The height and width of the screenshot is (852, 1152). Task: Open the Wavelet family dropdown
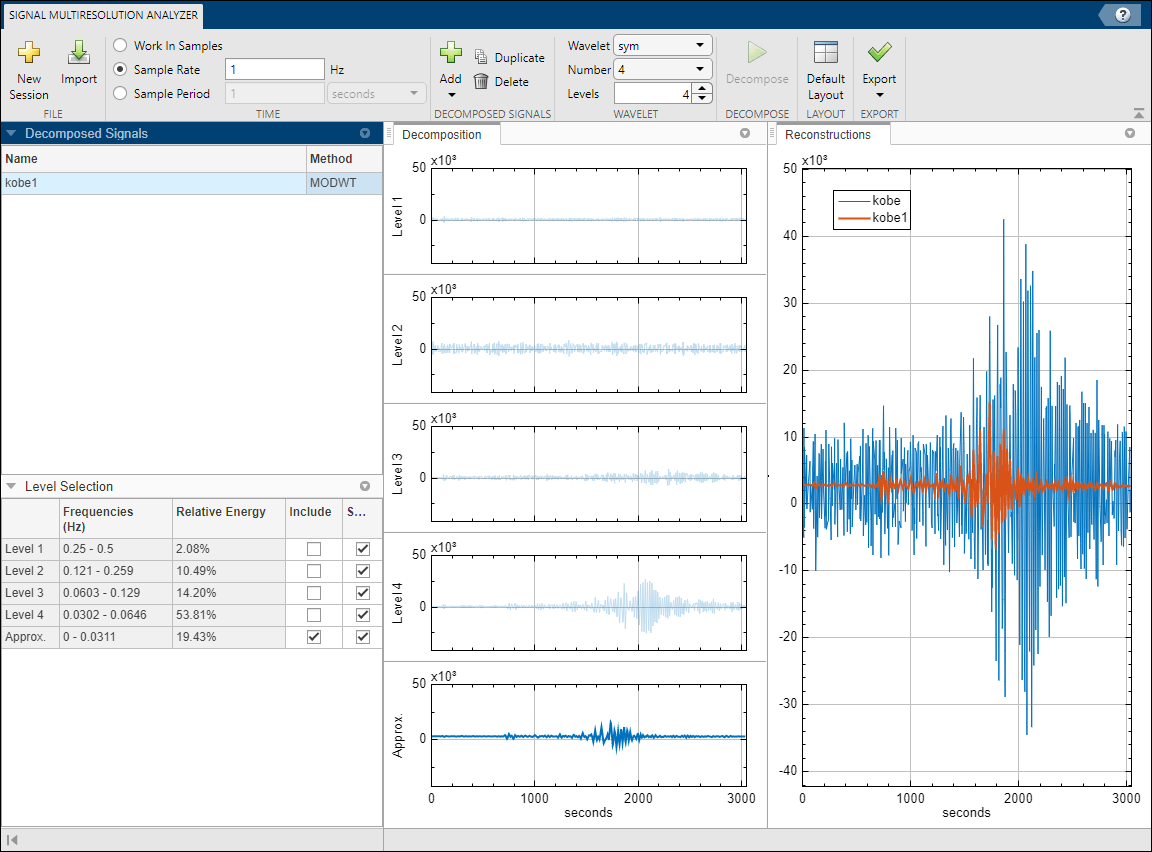click(662, 46)
